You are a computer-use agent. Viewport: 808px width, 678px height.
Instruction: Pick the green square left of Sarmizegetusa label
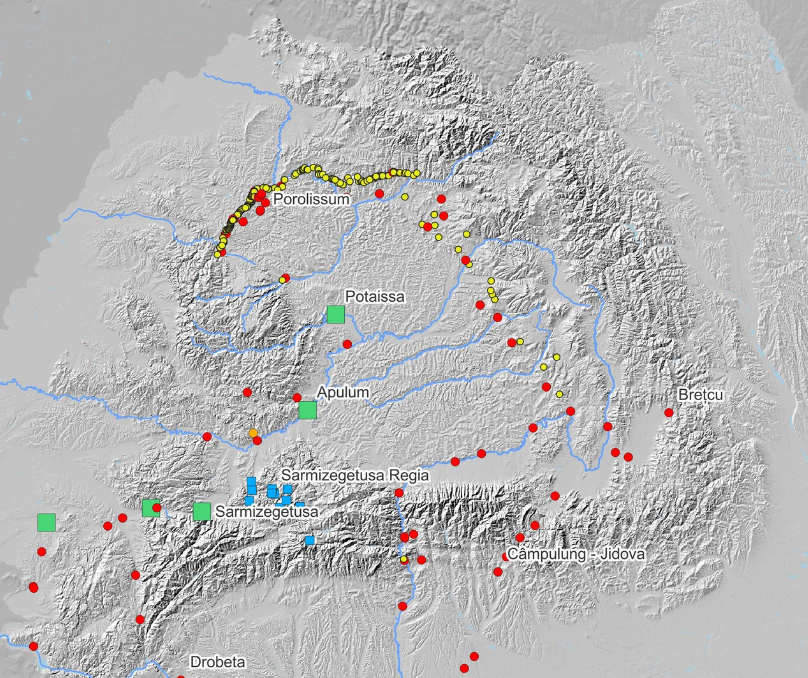coord(202,512)
